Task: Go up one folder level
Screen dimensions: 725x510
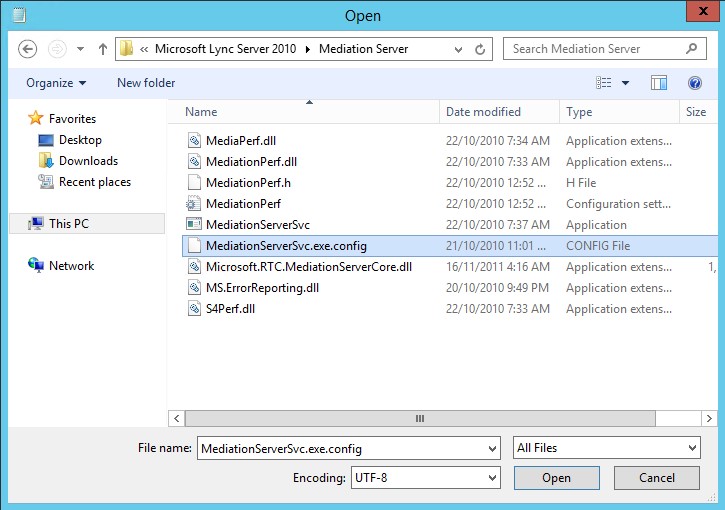Action: pos(103,49)
